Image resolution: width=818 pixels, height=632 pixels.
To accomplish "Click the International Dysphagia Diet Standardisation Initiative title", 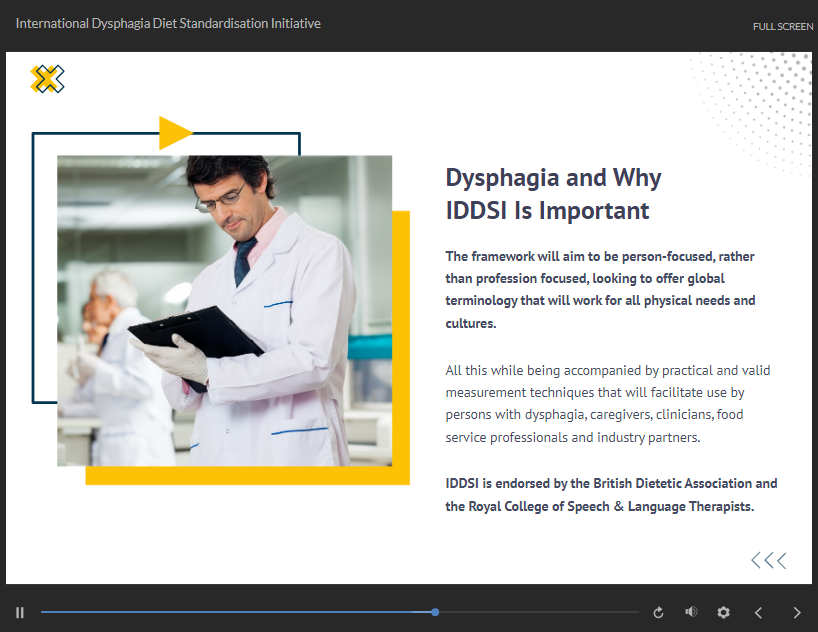I will [168, 23].
